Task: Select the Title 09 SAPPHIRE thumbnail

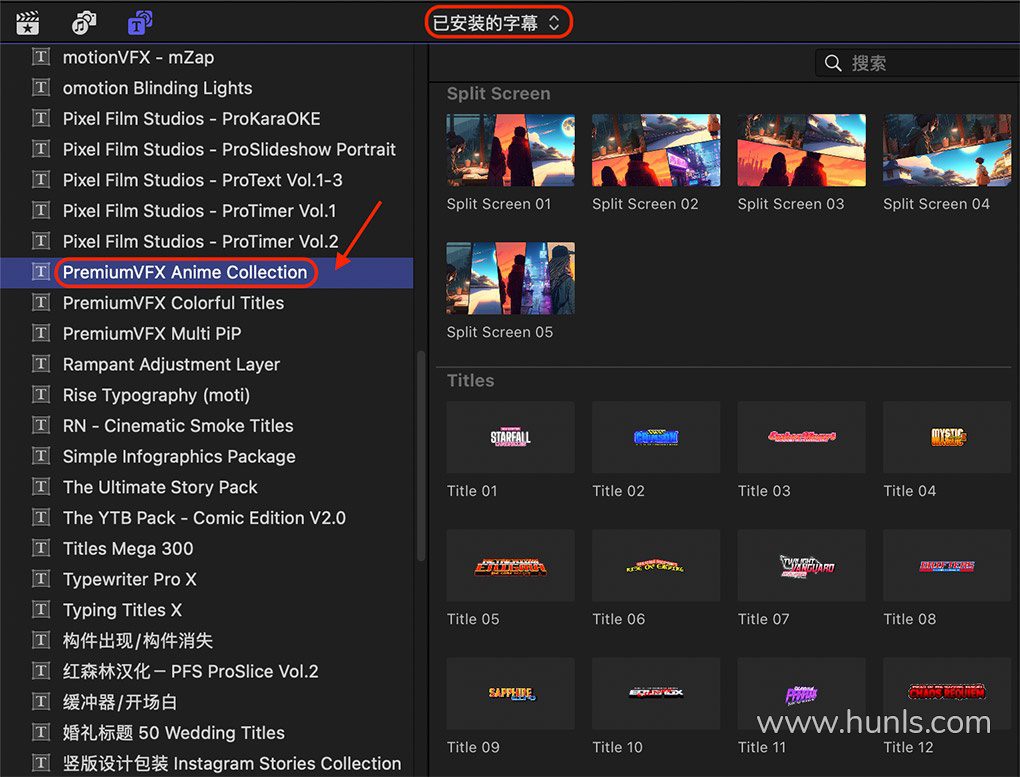Action: [511, 694]
